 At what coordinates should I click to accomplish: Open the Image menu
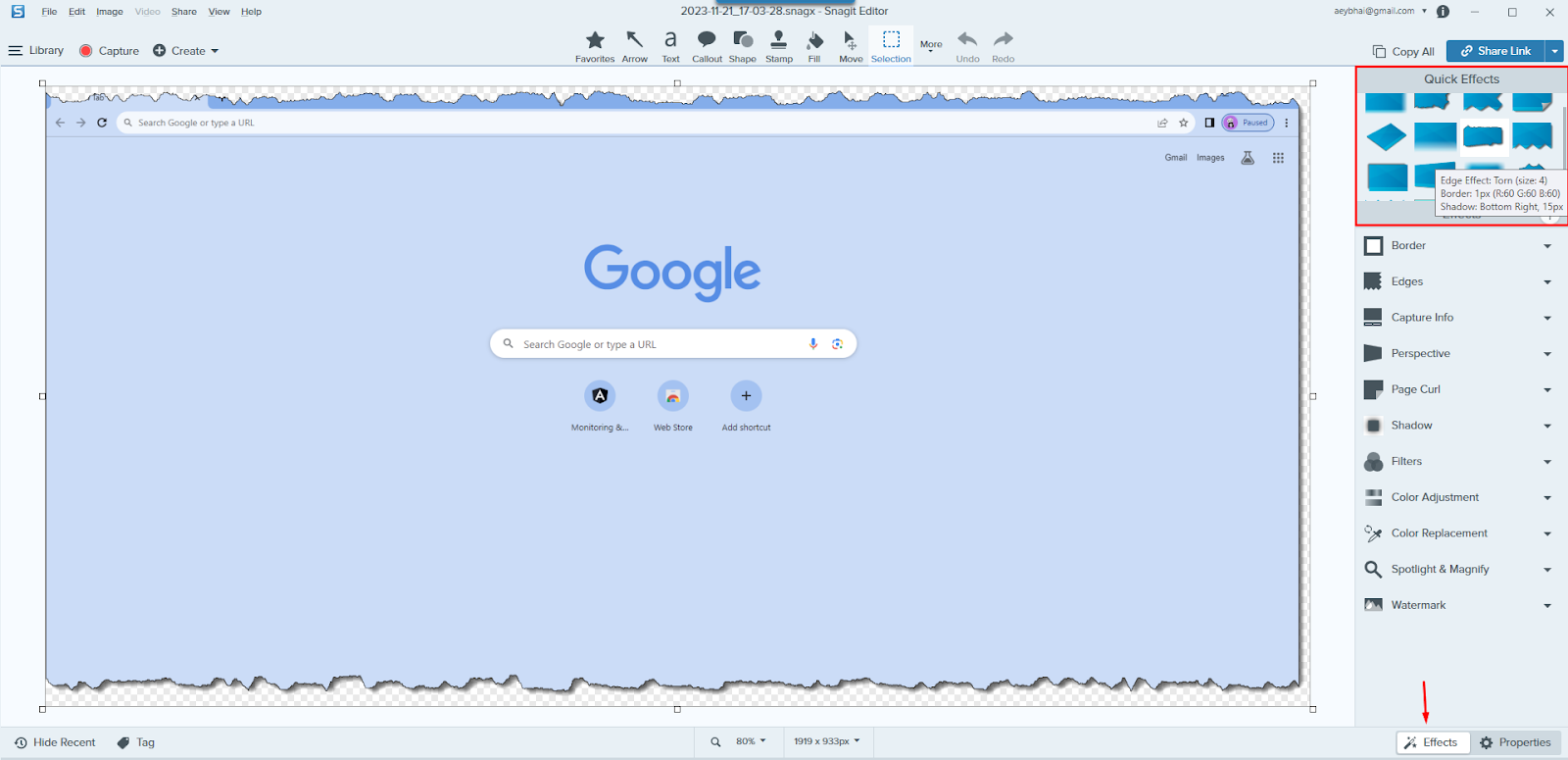pos(110,12)
